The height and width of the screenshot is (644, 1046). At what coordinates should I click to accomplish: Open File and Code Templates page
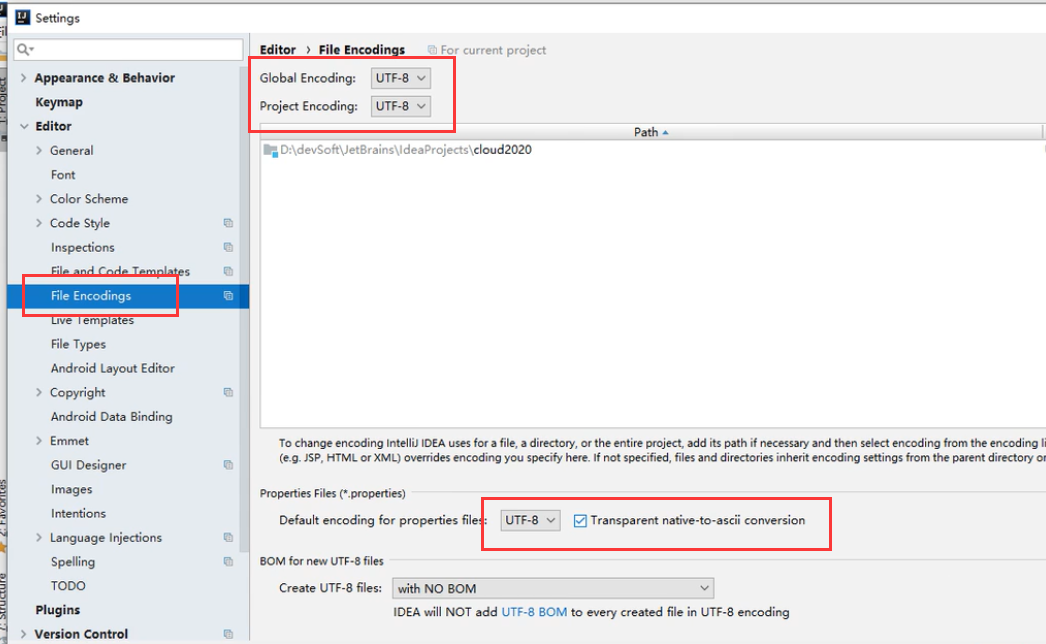[120, 271]
